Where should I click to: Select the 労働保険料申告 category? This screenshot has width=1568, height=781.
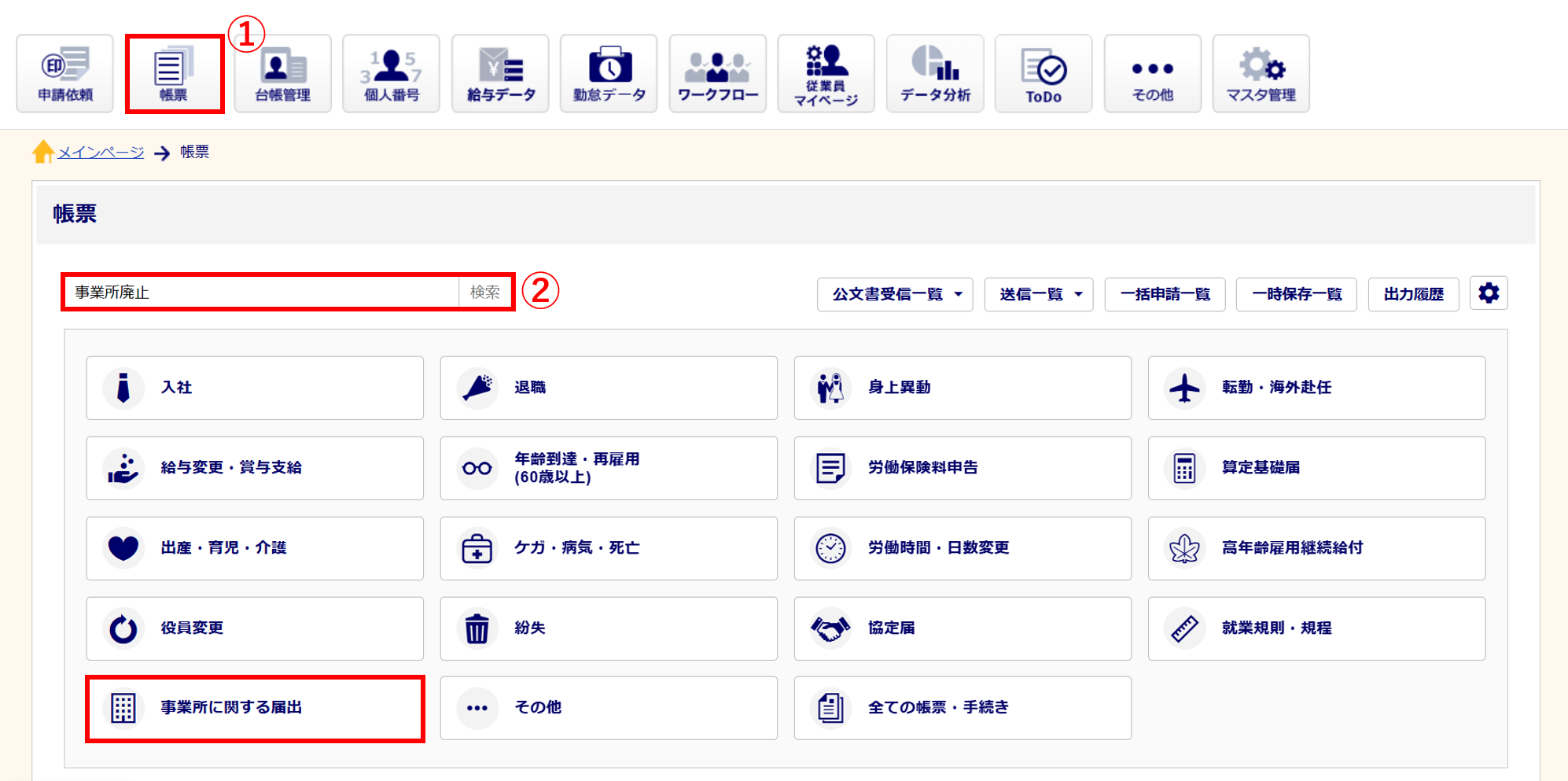[963, 468]
